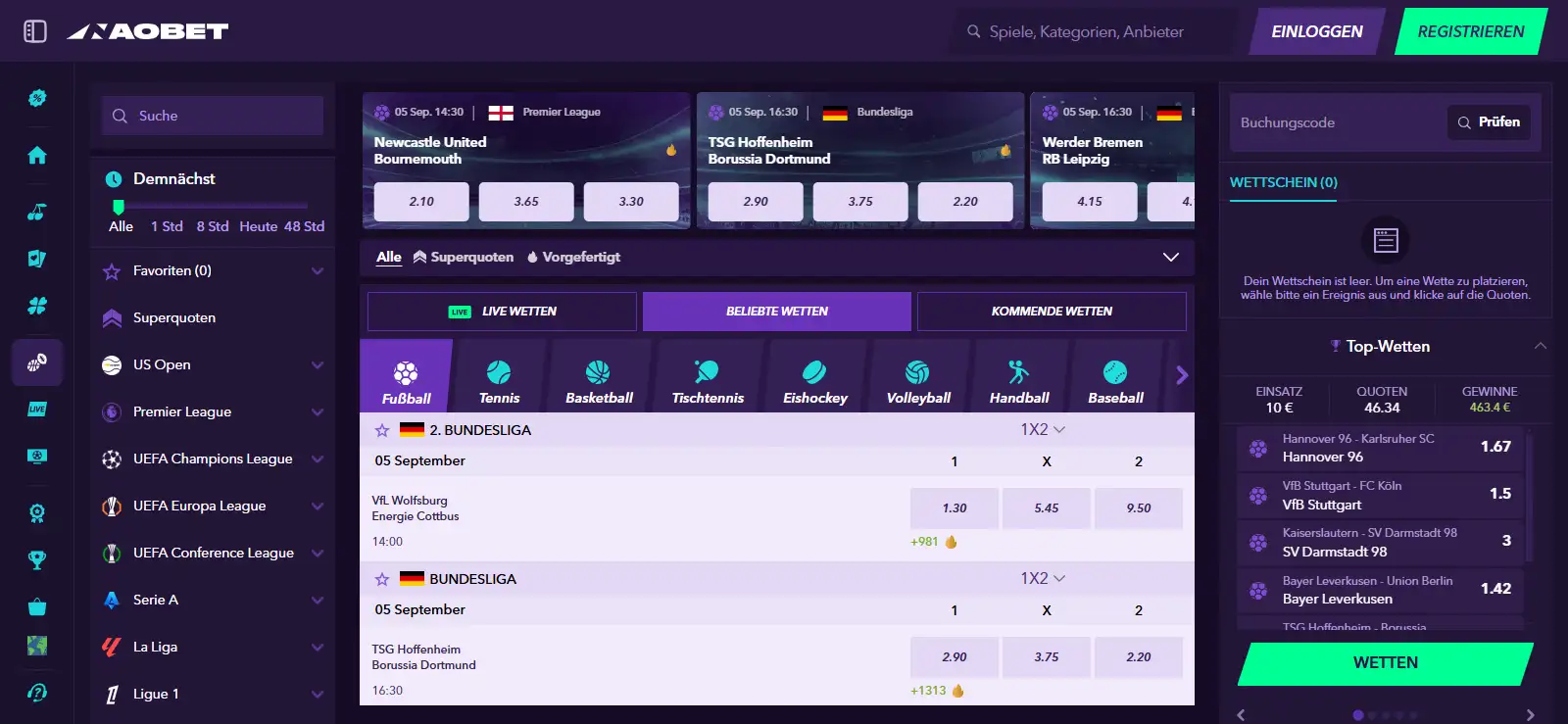
Task: Place the bet with the WETTEN button
Action: [x=1386, y=663]
